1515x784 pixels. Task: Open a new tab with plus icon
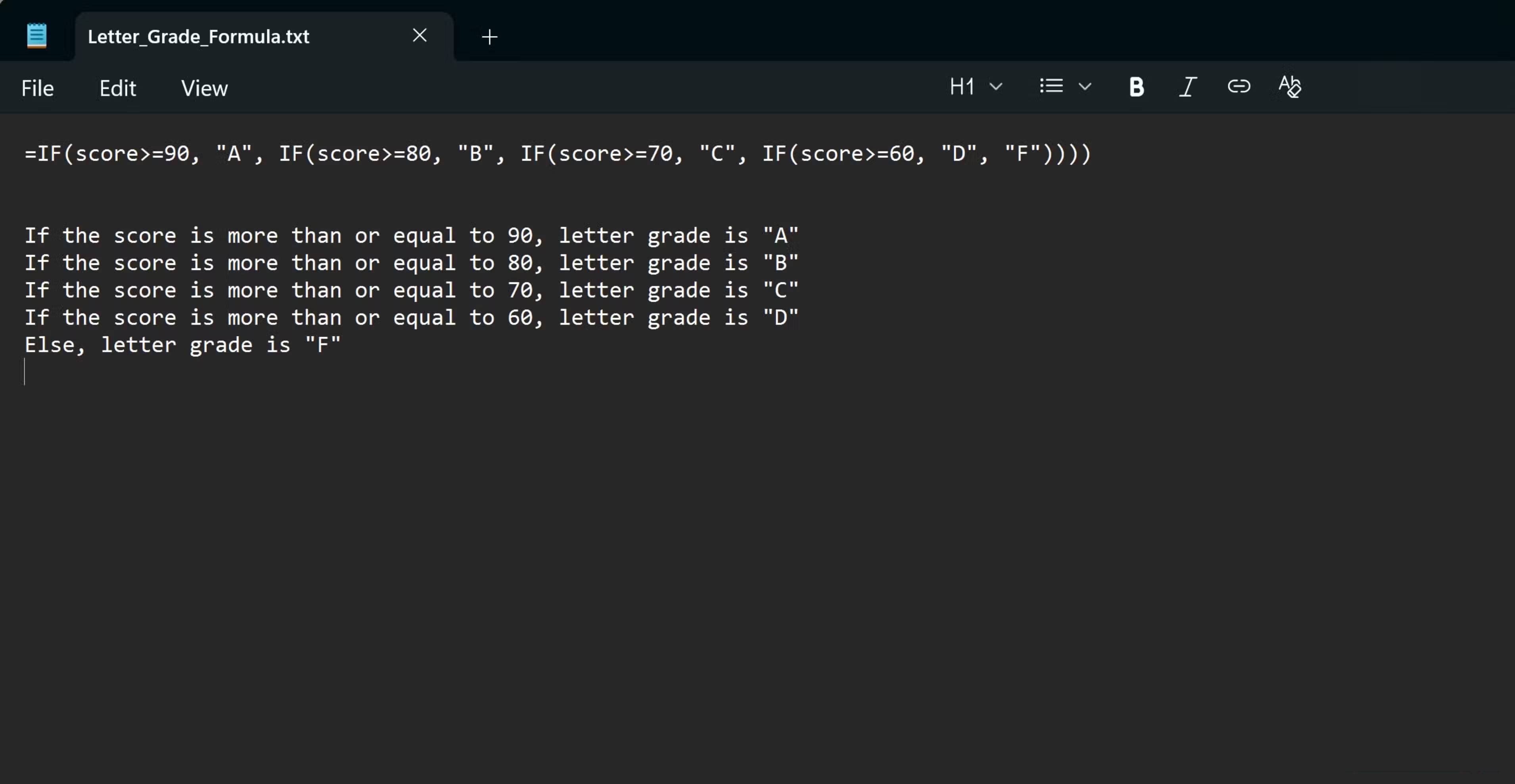pyautogui.click(x=489, y=37)
